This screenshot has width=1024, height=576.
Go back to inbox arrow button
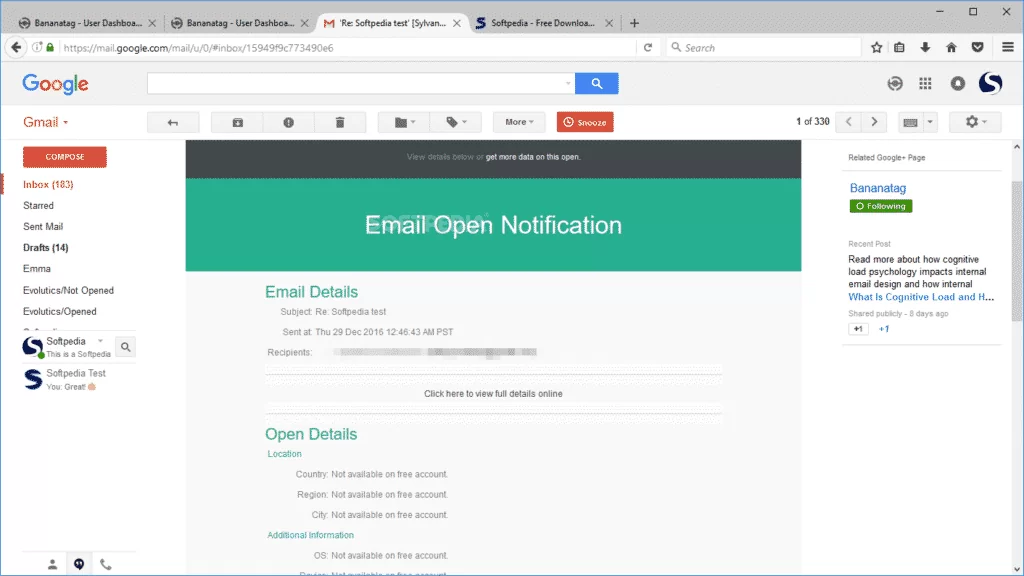[173, 122]
